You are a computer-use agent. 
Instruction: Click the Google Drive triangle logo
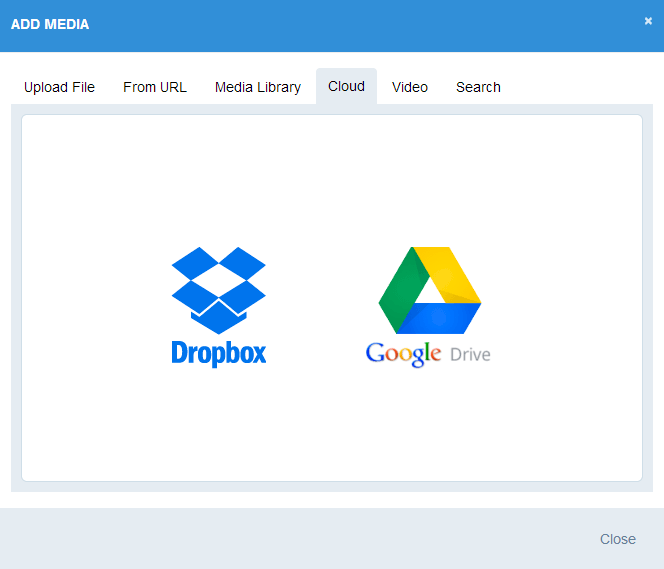pyautogui.click(x=429, y=290)
